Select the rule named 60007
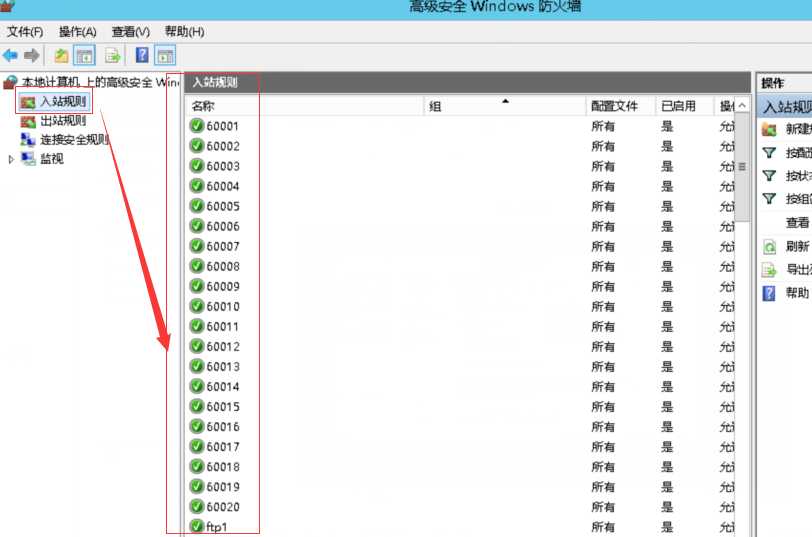Viewport: 812px width, 537px height. [223, 246]
